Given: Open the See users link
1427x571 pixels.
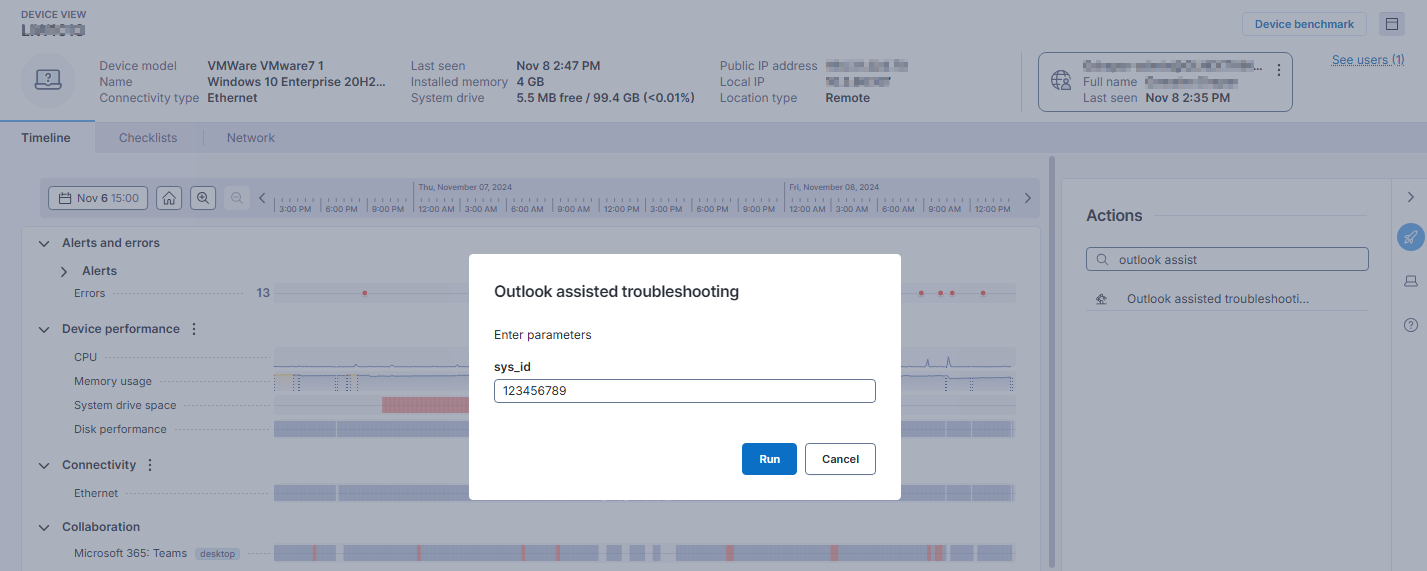Looking at the screenshot, I should (x=1367, y=60).
